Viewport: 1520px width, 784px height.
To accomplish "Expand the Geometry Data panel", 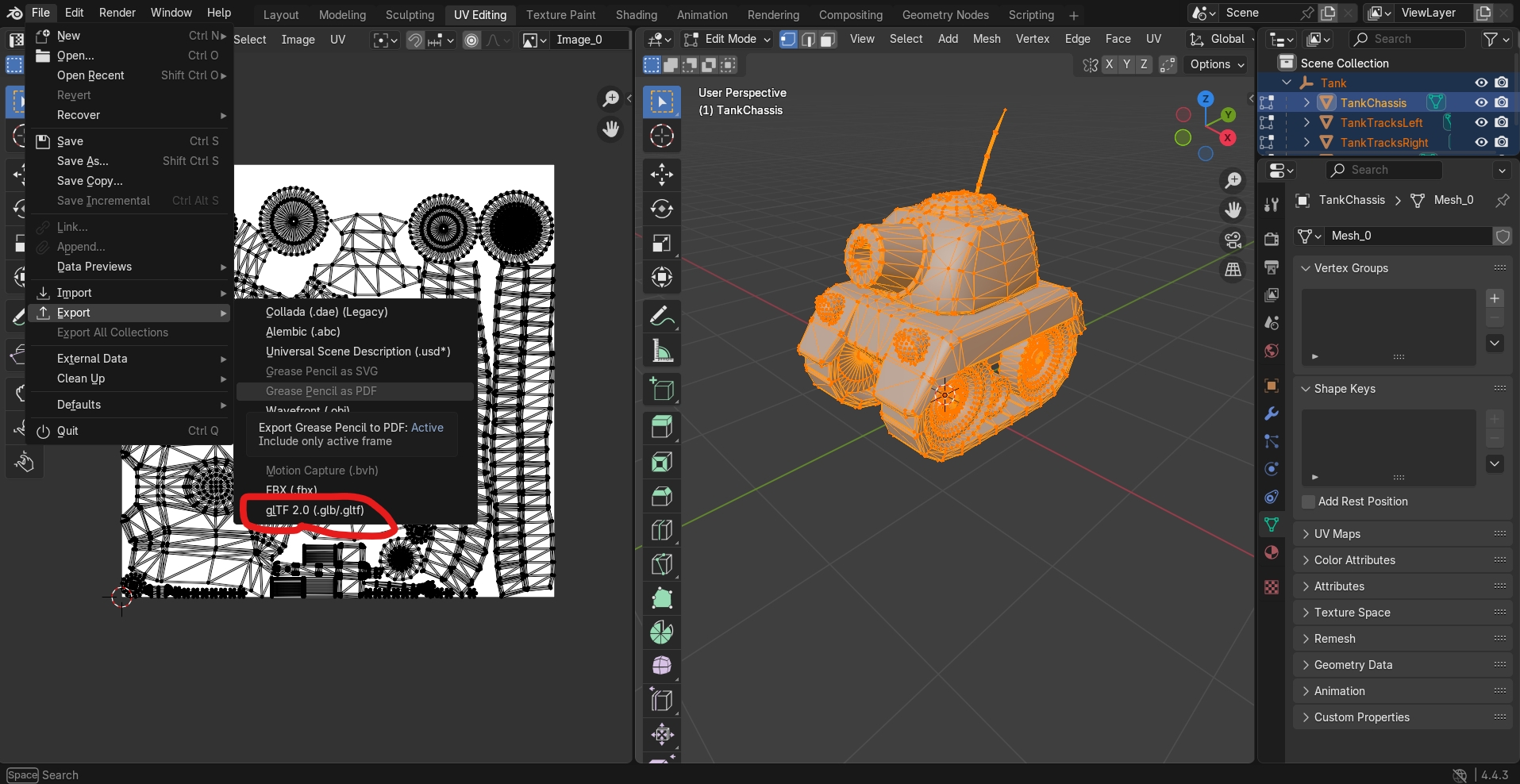I will click(x=1353, y=665).
